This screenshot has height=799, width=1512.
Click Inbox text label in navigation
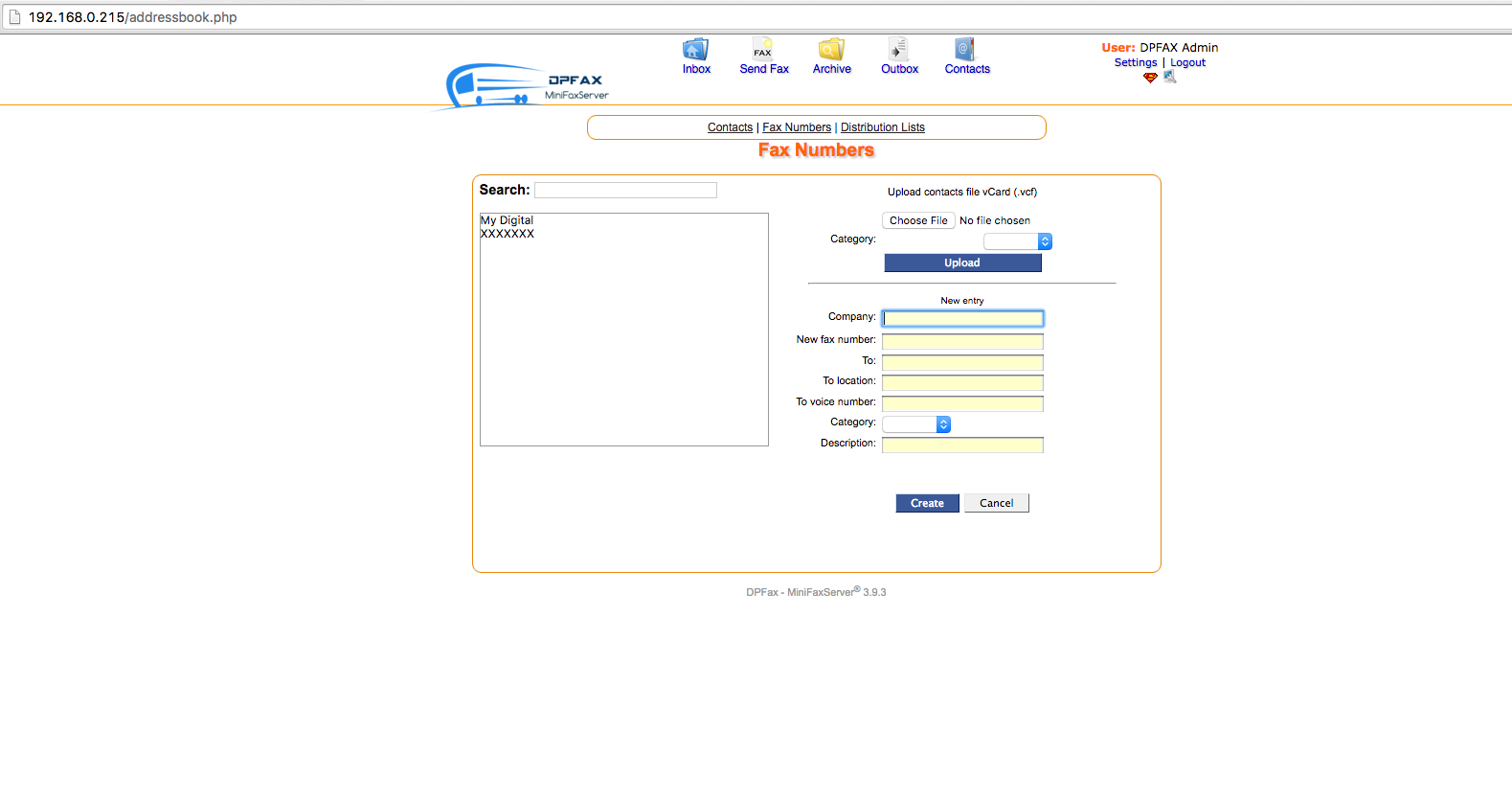tap(696, 69)
